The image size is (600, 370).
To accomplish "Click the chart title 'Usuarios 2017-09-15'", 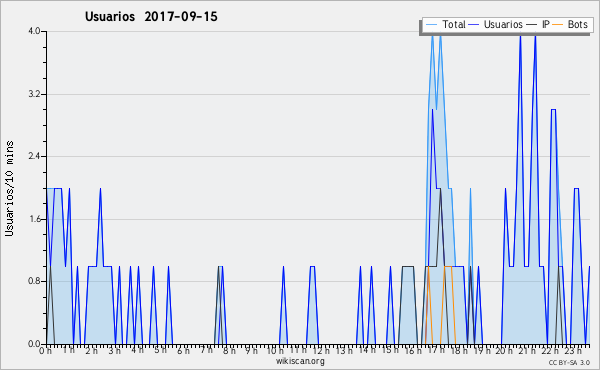I will click(151, 17).
